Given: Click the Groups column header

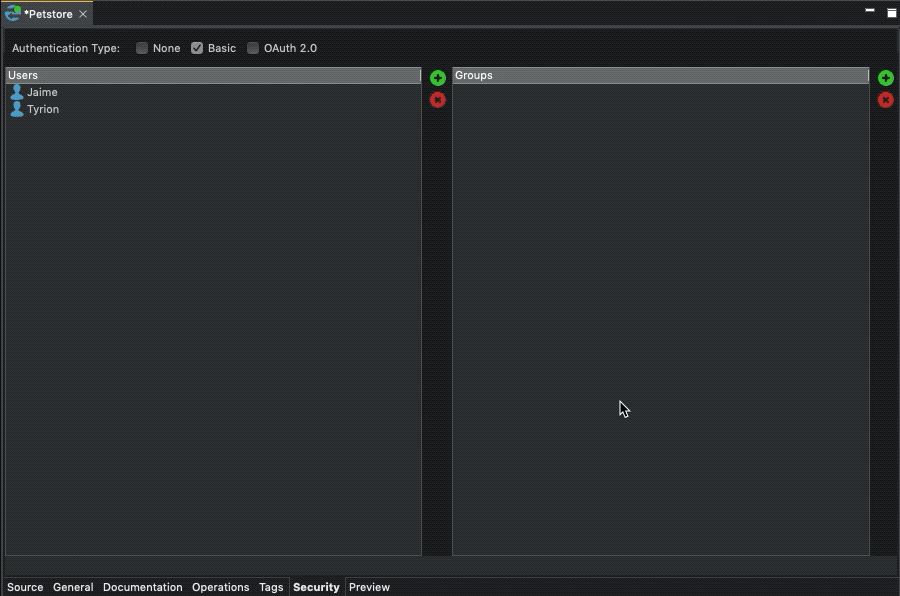Looking at the screenshot, I should point(661,75).
